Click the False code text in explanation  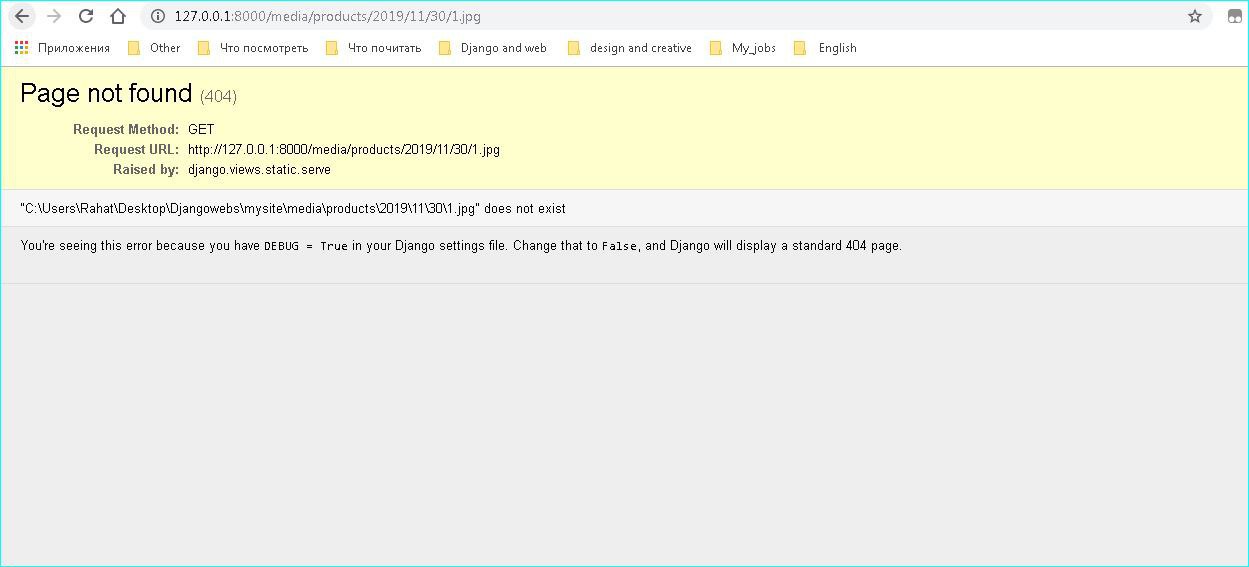[619, 246]
